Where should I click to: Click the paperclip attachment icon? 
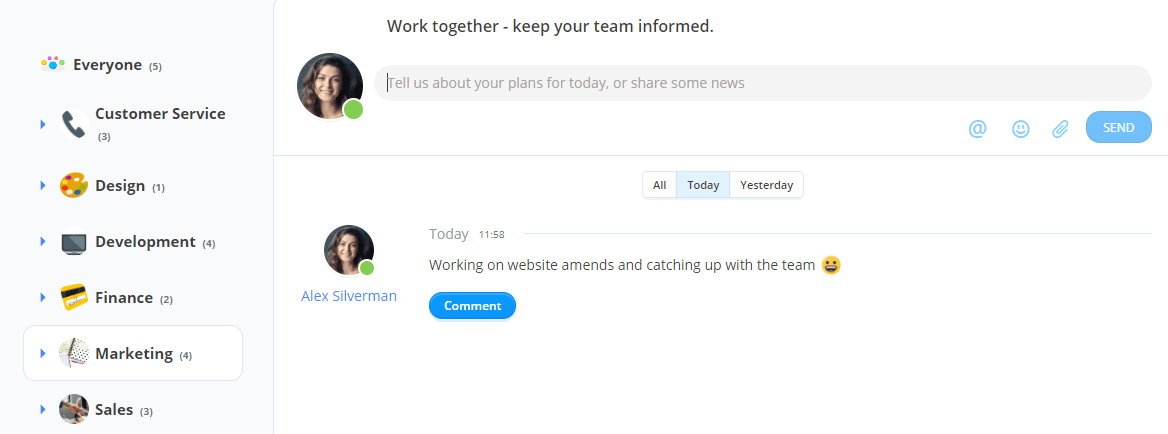tap(1060, 129)
